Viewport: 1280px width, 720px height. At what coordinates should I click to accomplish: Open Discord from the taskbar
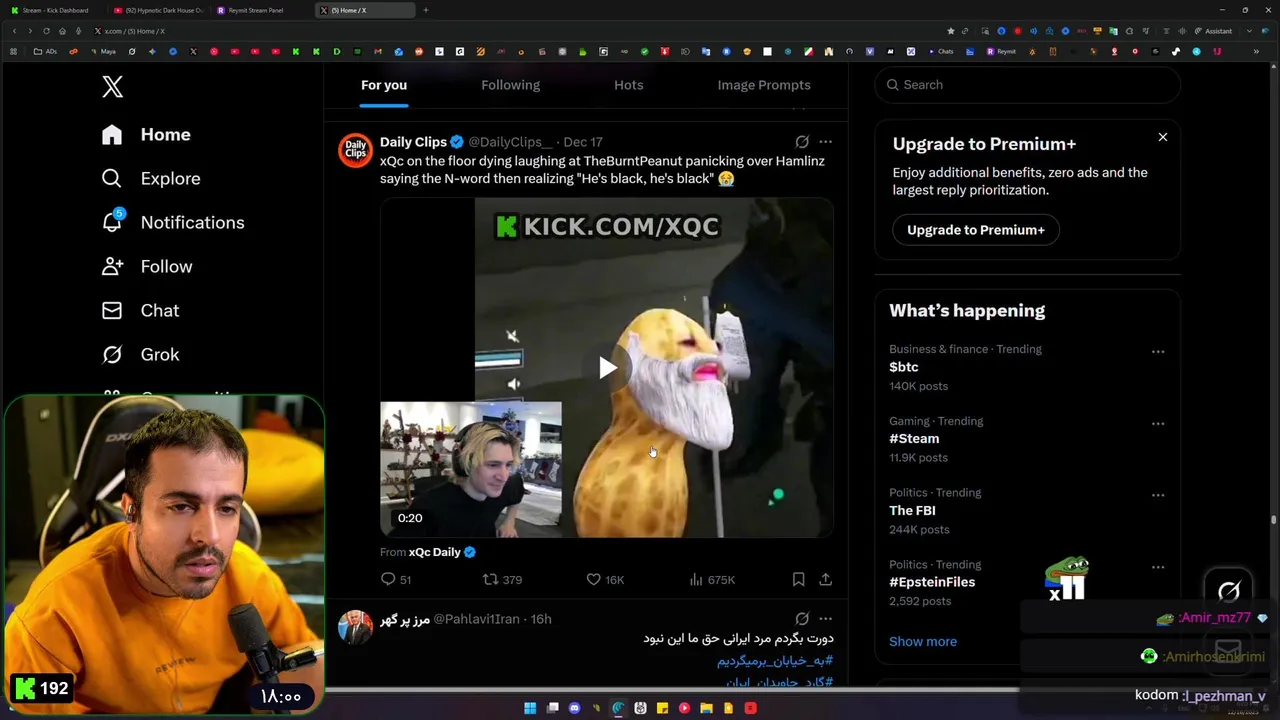[574, 708]
